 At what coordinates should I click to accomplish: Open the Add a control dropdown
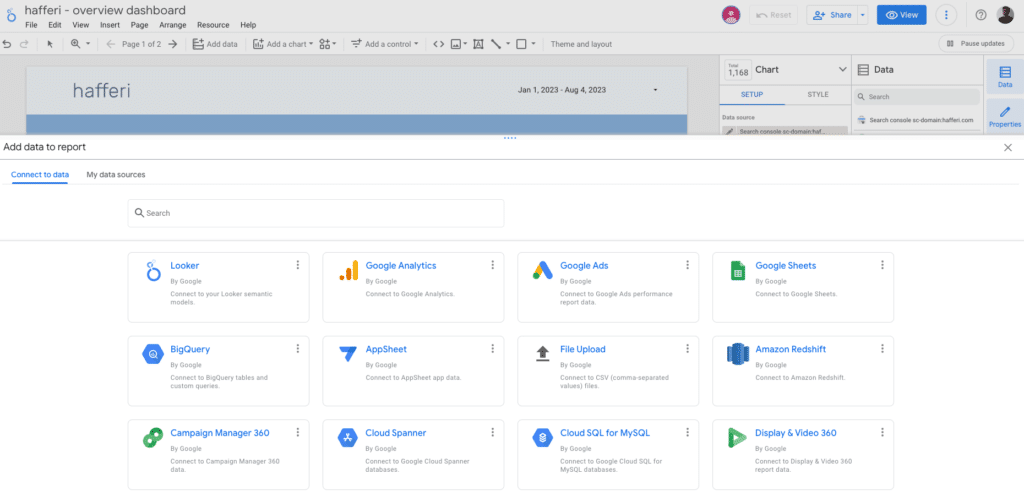coord(384,44)
